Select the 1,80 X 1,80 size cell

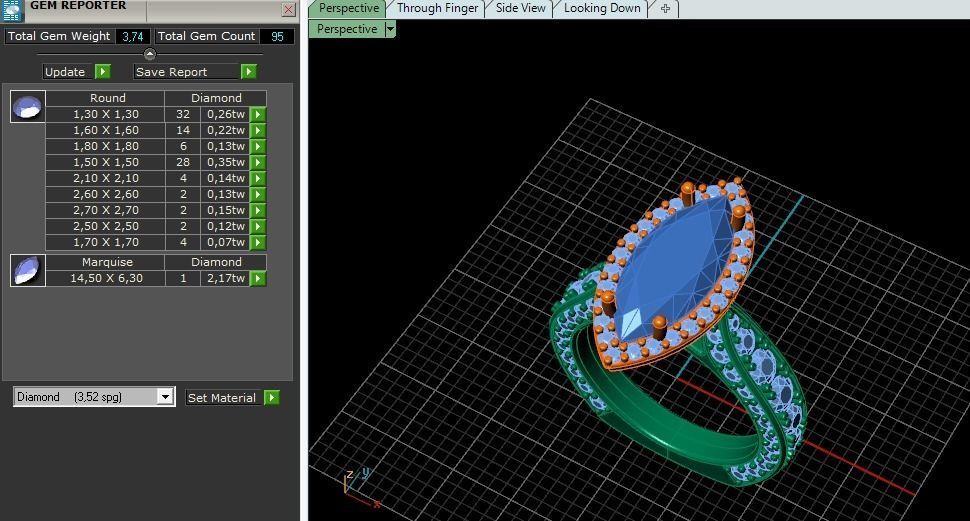coord(105,147)
